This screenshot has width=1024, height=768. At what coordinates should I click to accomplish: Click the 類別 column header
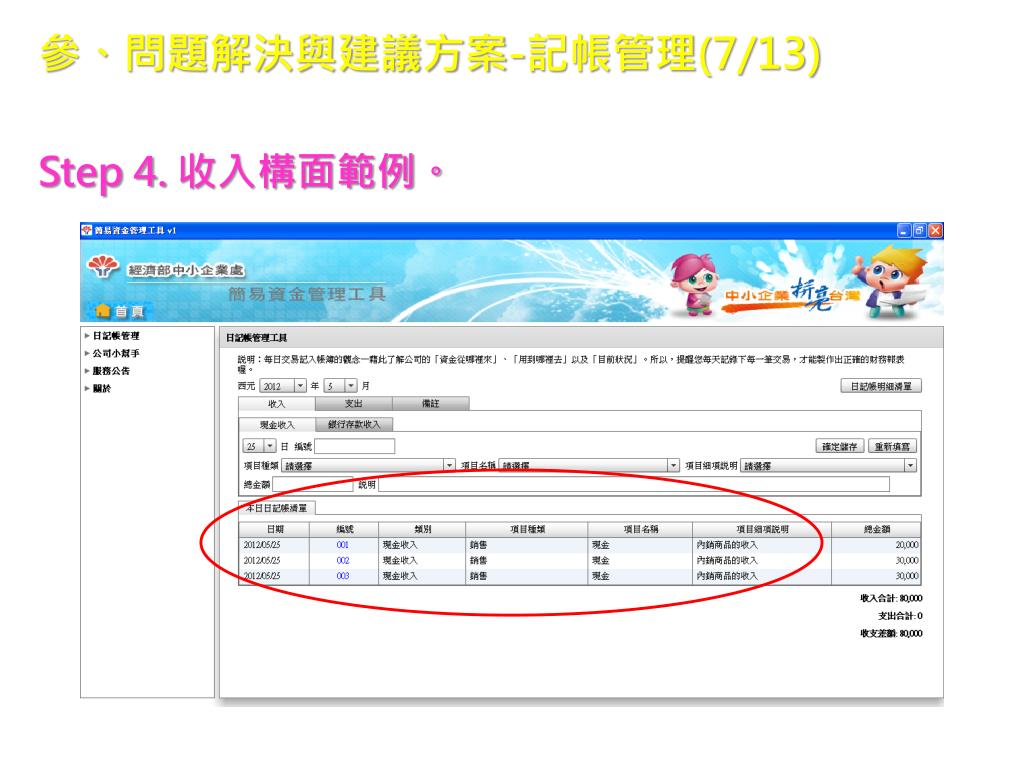(422, 529)
